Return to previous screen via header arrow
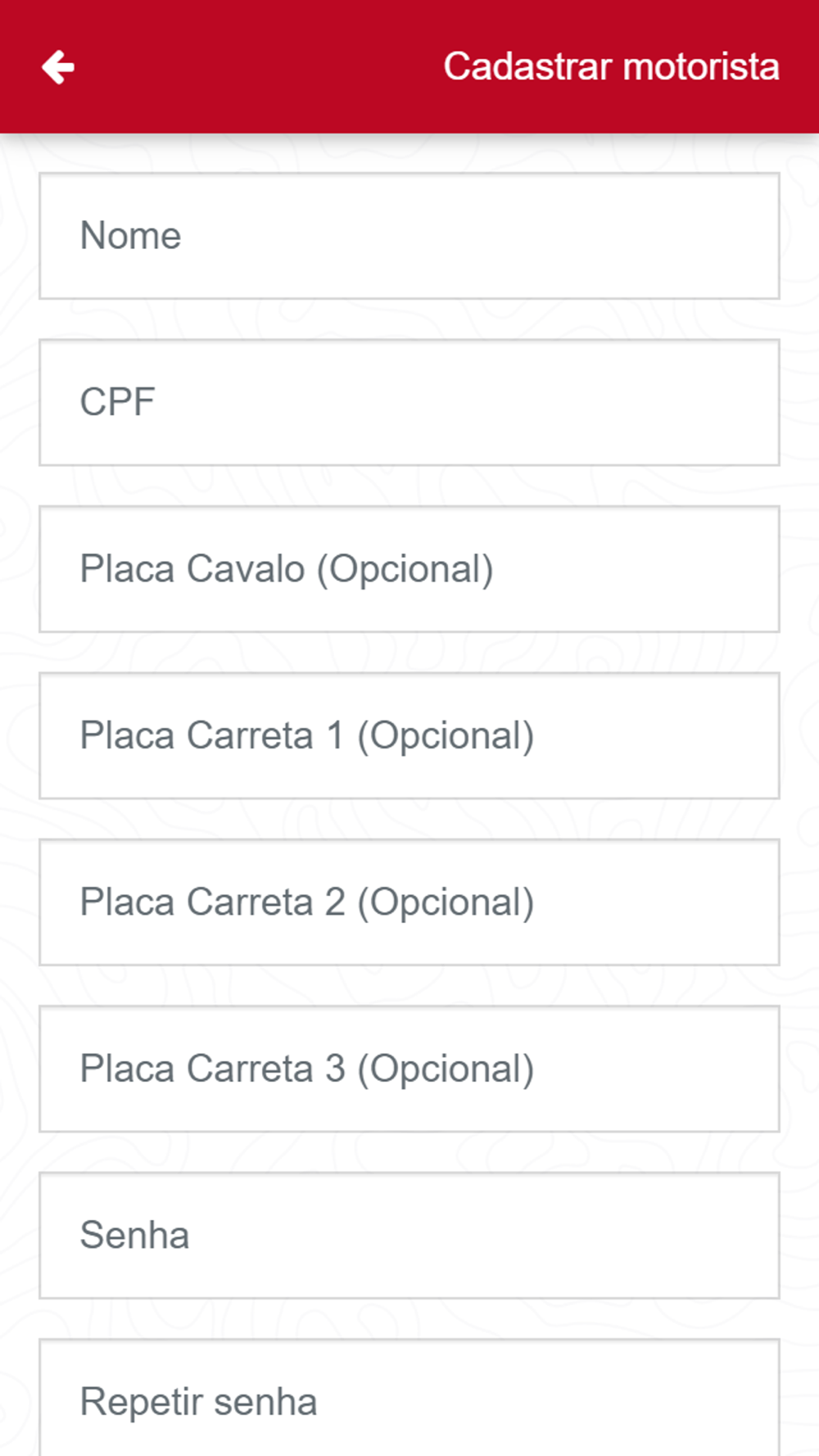 tap(58, 67)
